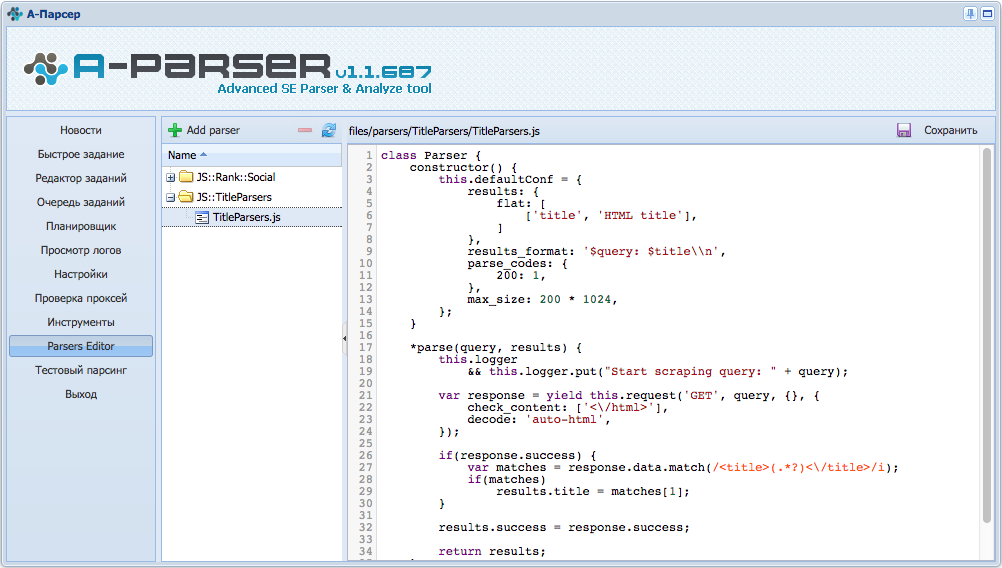Click the TitleParsers.js file icon

(202, 217)
